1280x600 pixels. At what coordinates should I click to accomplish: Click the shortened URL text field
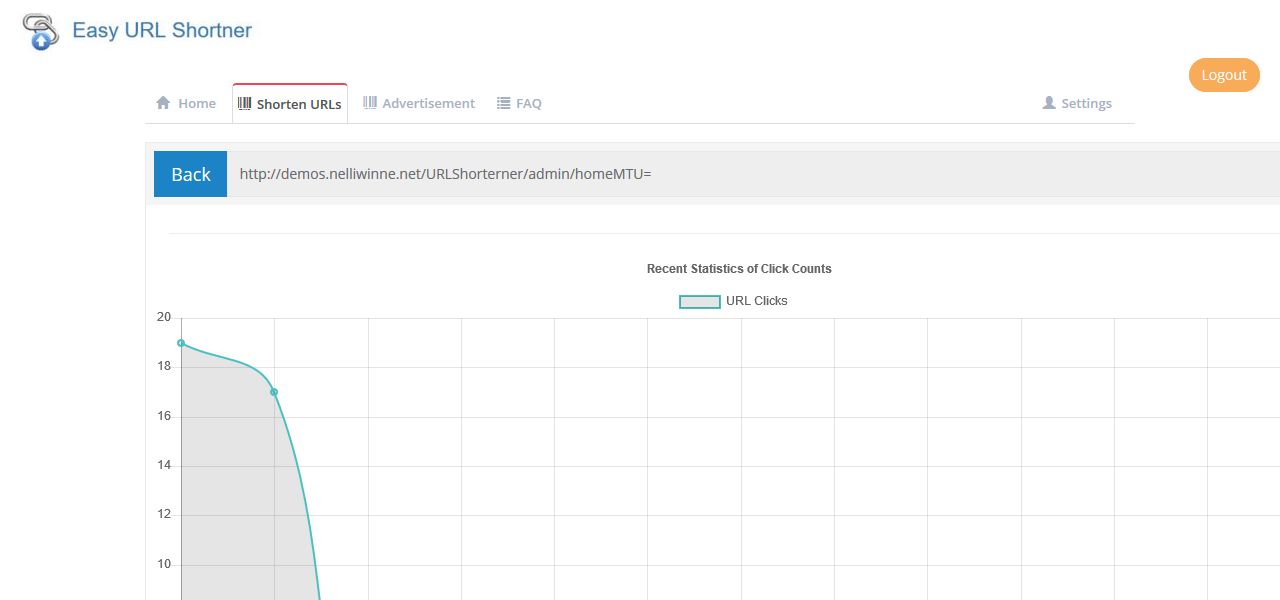(x=753, y=174)
